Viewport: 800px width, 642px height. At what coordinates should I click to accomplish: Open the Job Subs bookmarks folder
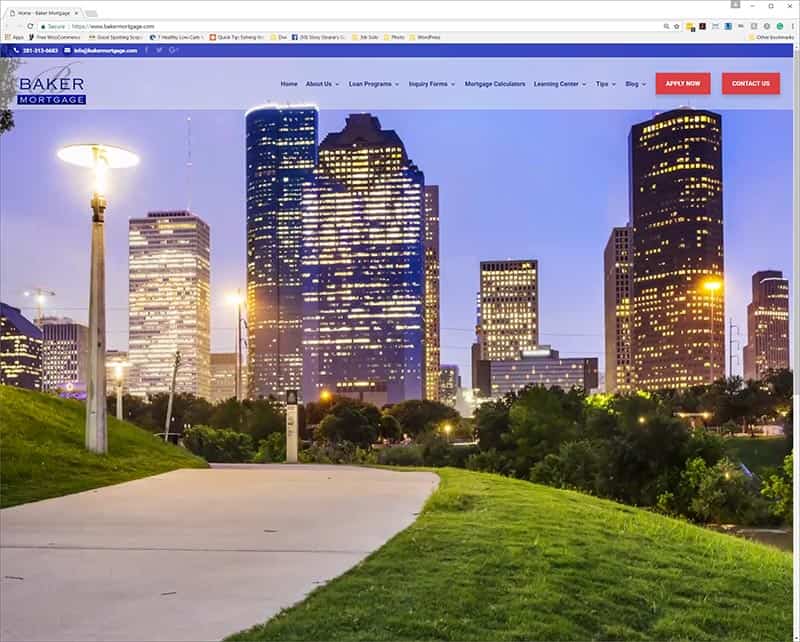[365, 37]
